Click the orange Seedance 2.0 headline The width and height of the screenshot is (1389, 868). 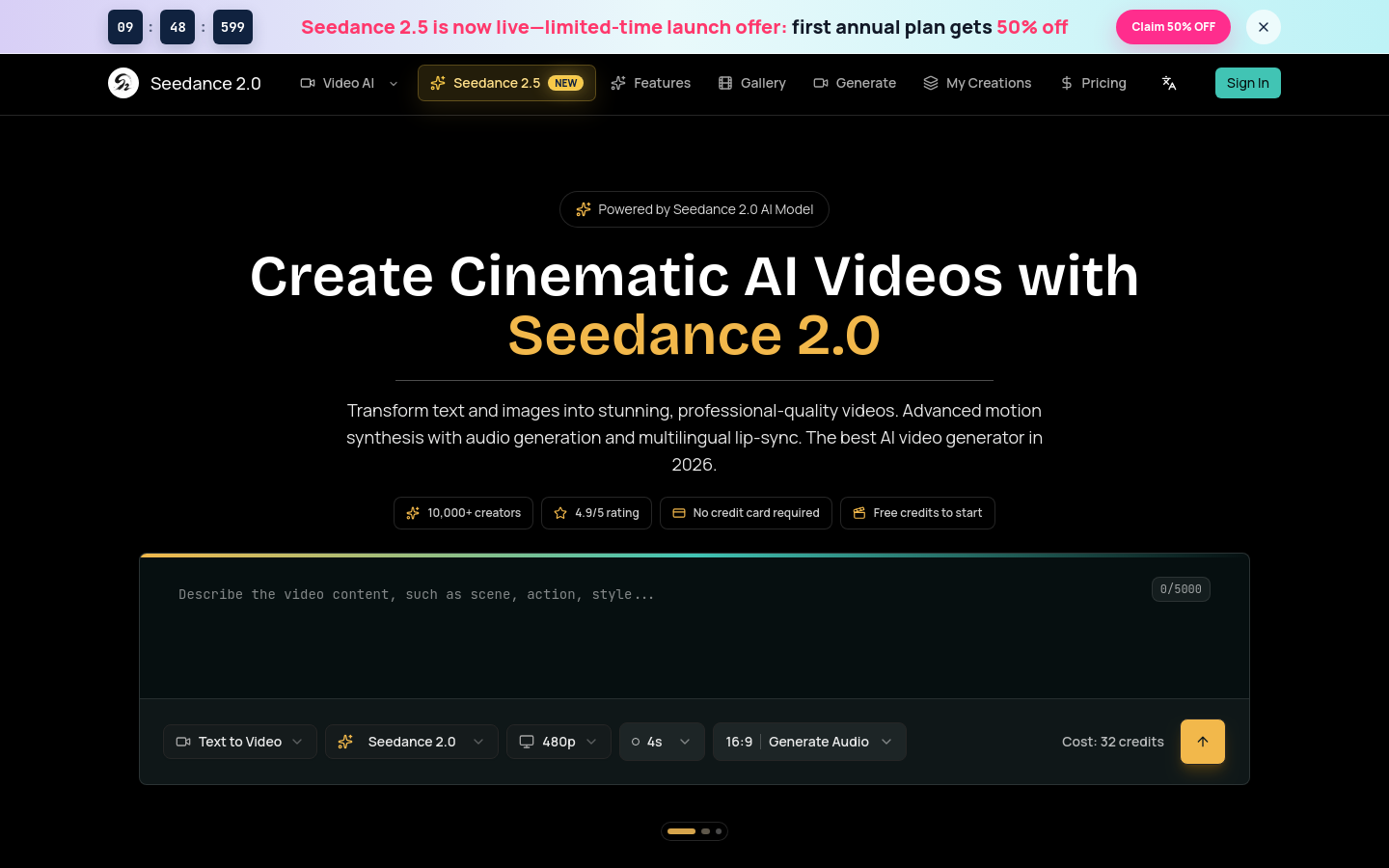coord(694,336)
